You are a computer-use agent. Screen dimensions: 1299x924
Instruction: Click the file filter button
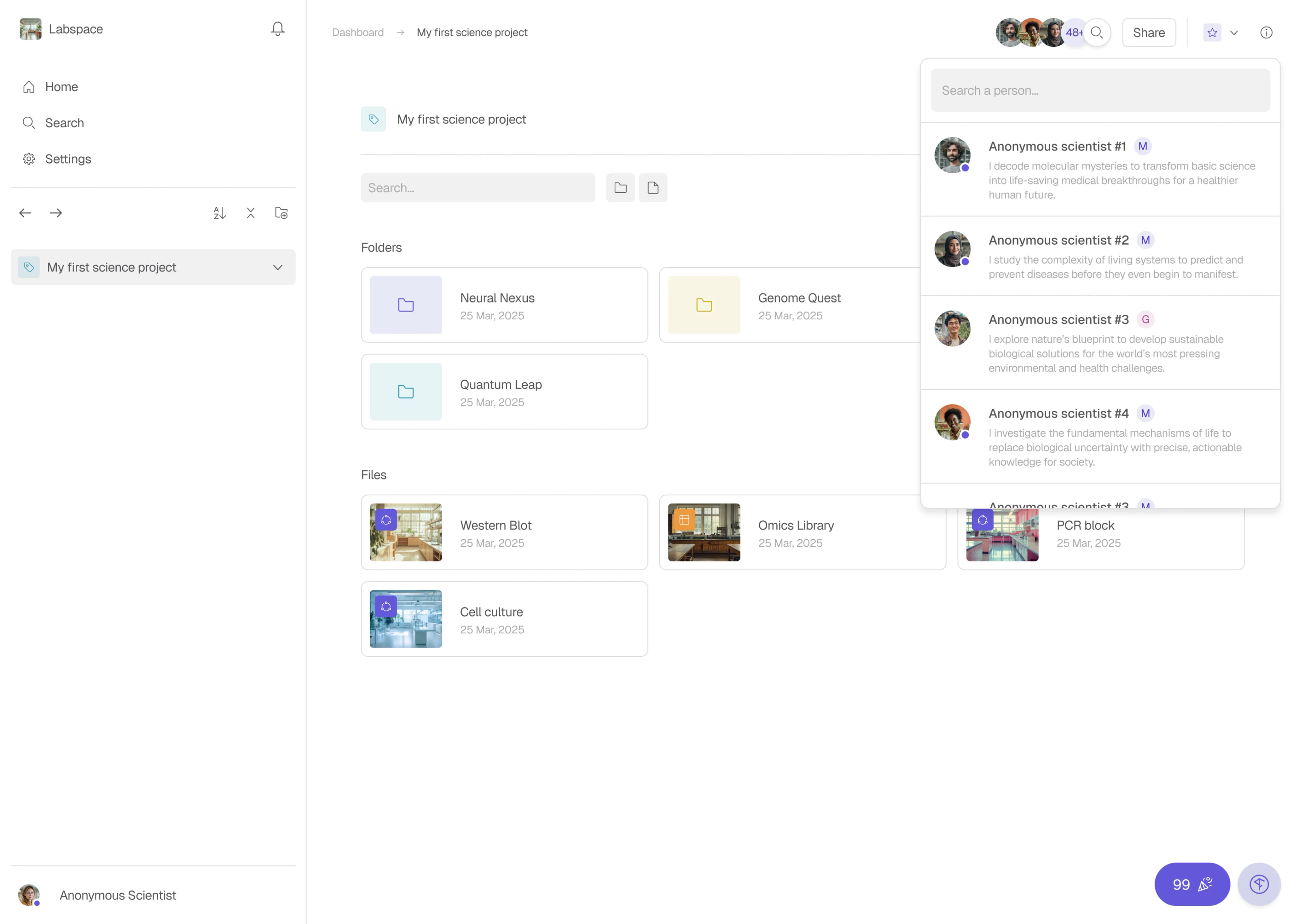pyautogui.click(x=653, y=188)
